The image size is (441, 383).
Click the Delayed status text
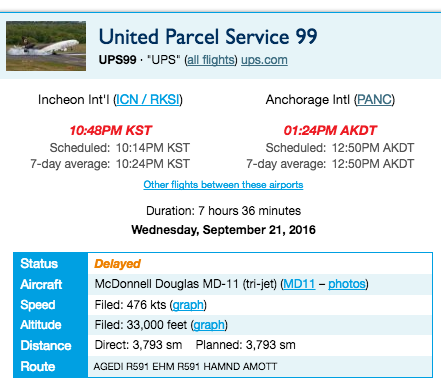click(x=117, y=264)
